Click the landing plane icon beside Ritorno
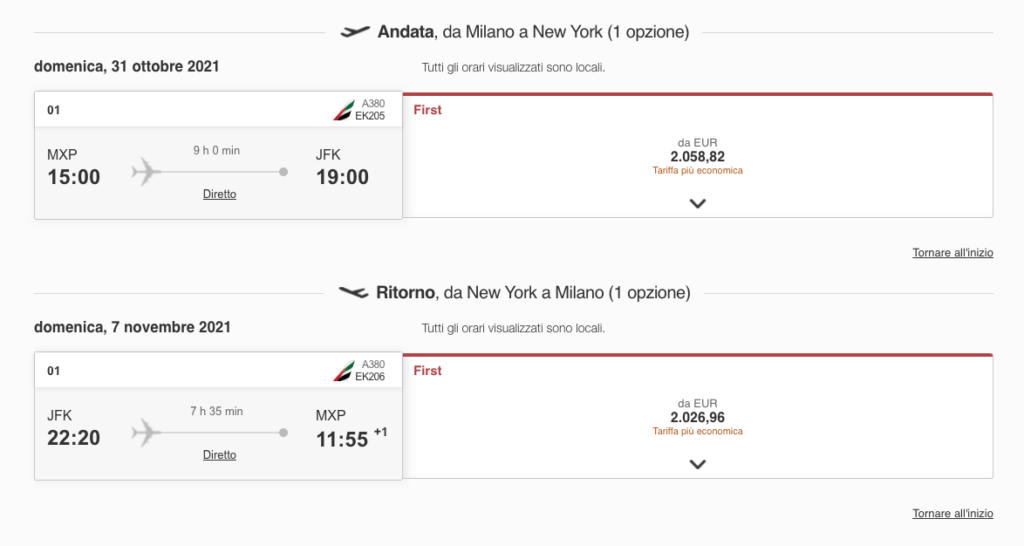1024x546 pixels. pos(353,292)
